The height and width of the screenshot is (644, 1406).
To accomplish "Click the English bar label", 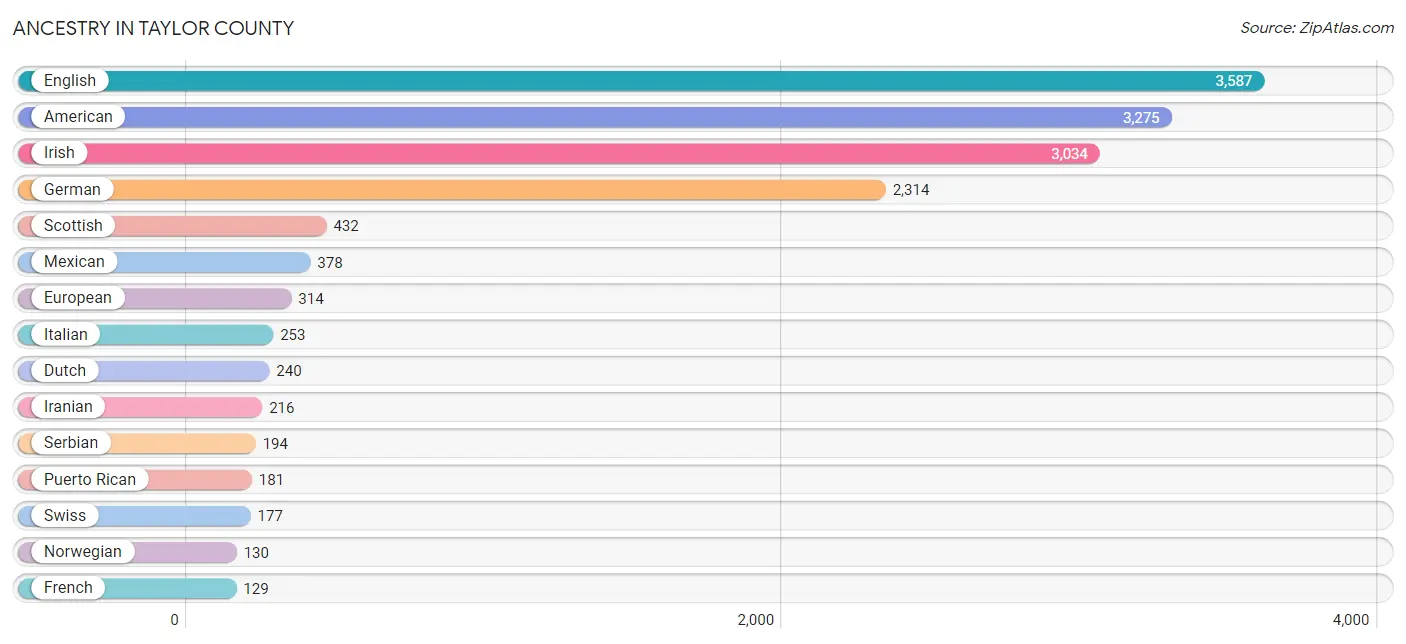I will pyautogui.click(x=70, y=81).
